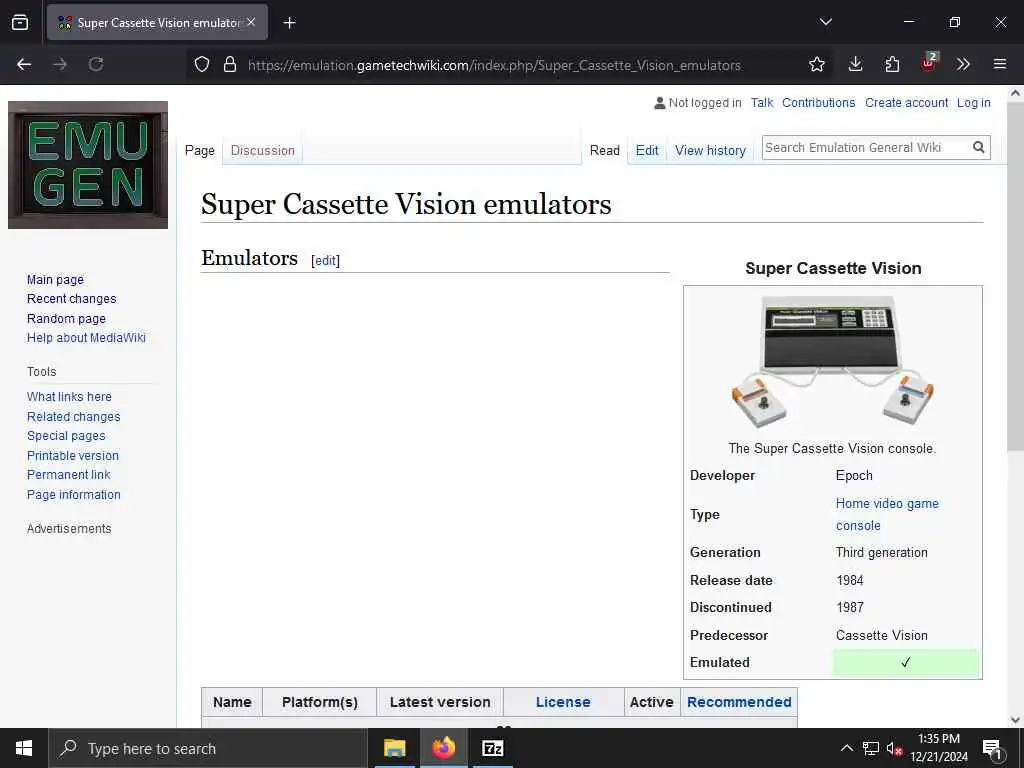
Task: Show hidden system tray icons
Action: [846, 748]
